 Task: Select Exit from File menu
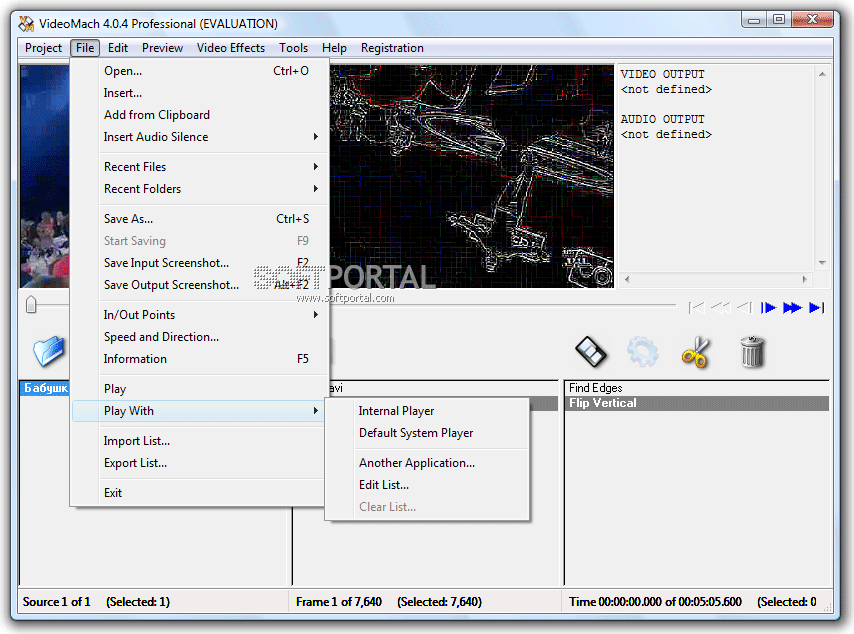(200, 493)
